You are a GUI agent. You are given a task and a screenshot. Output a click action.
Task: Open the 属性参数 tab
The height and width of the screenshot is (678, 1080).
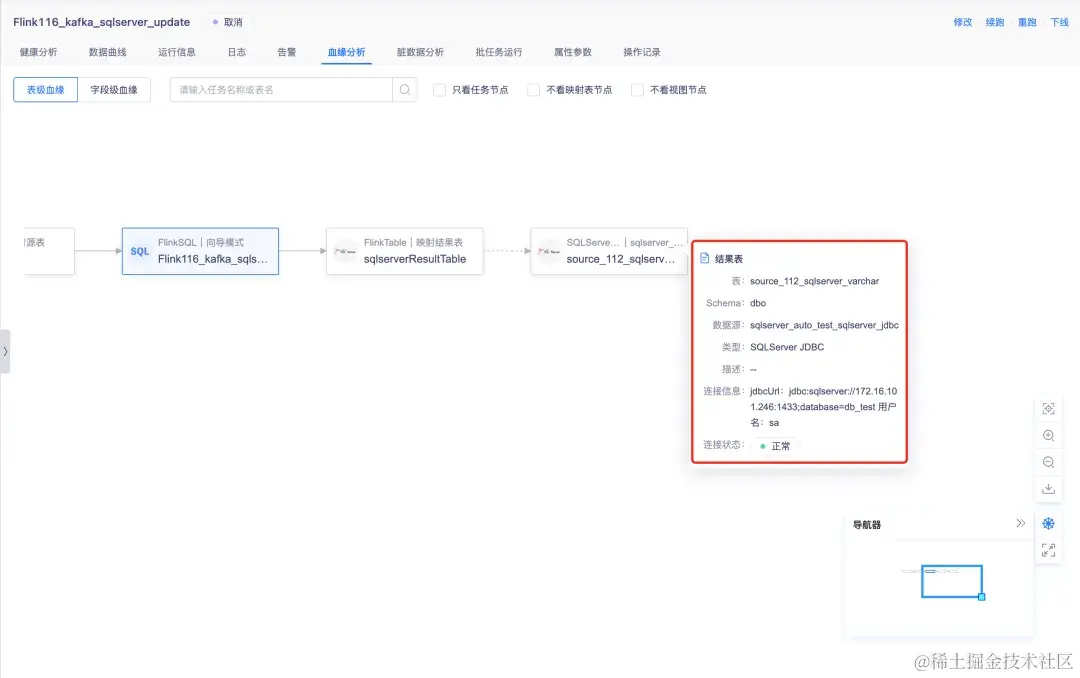pyautogui.click(x=572, y=52)
